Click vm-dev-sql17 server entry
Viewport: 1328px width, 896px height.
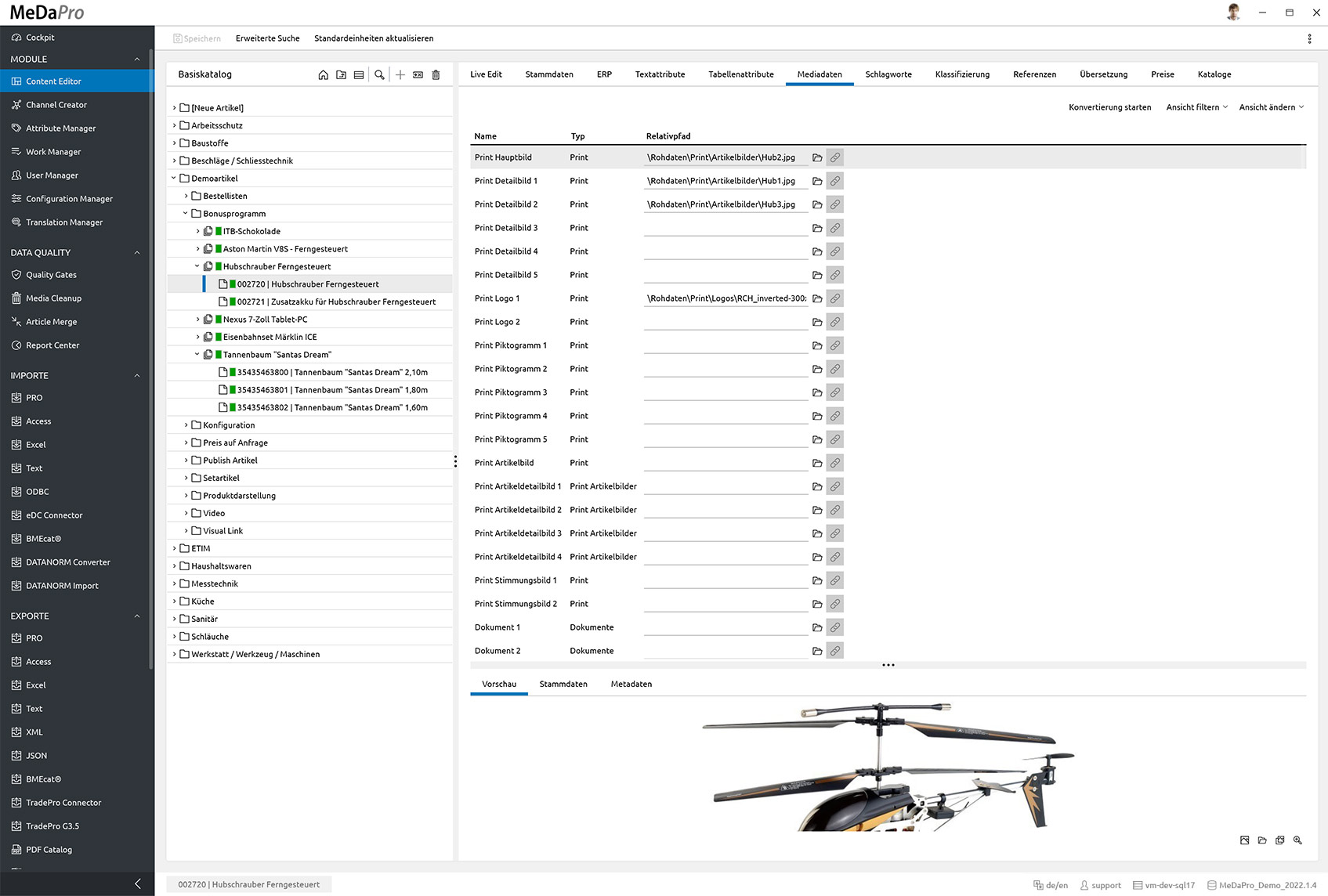1163,885
